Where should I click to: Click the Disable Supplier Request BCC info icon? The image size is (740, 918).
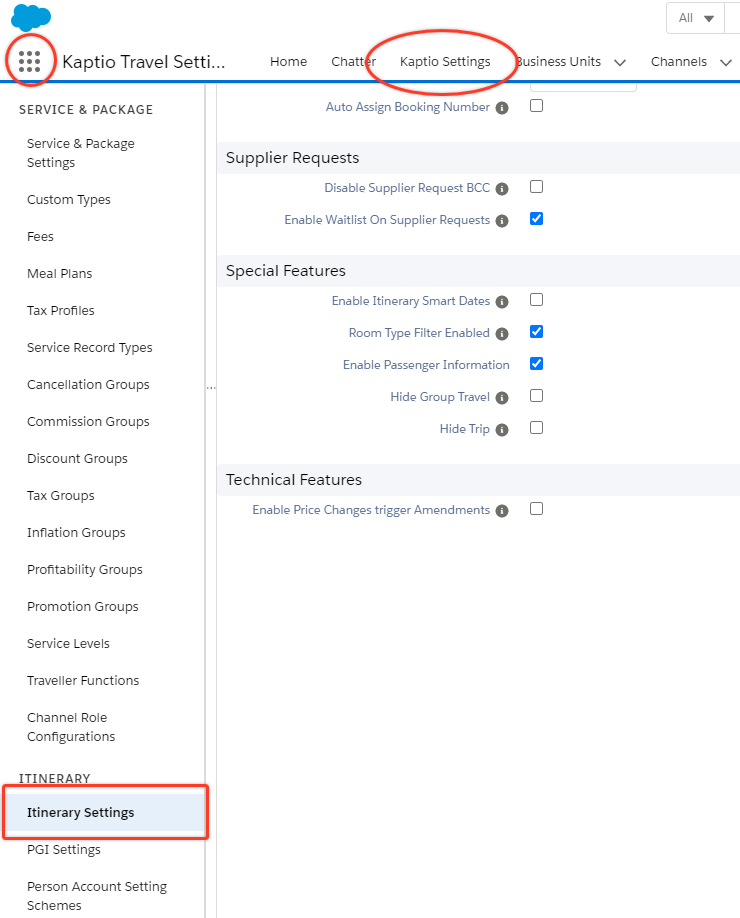pyautogui.click(x=503, y=187)
